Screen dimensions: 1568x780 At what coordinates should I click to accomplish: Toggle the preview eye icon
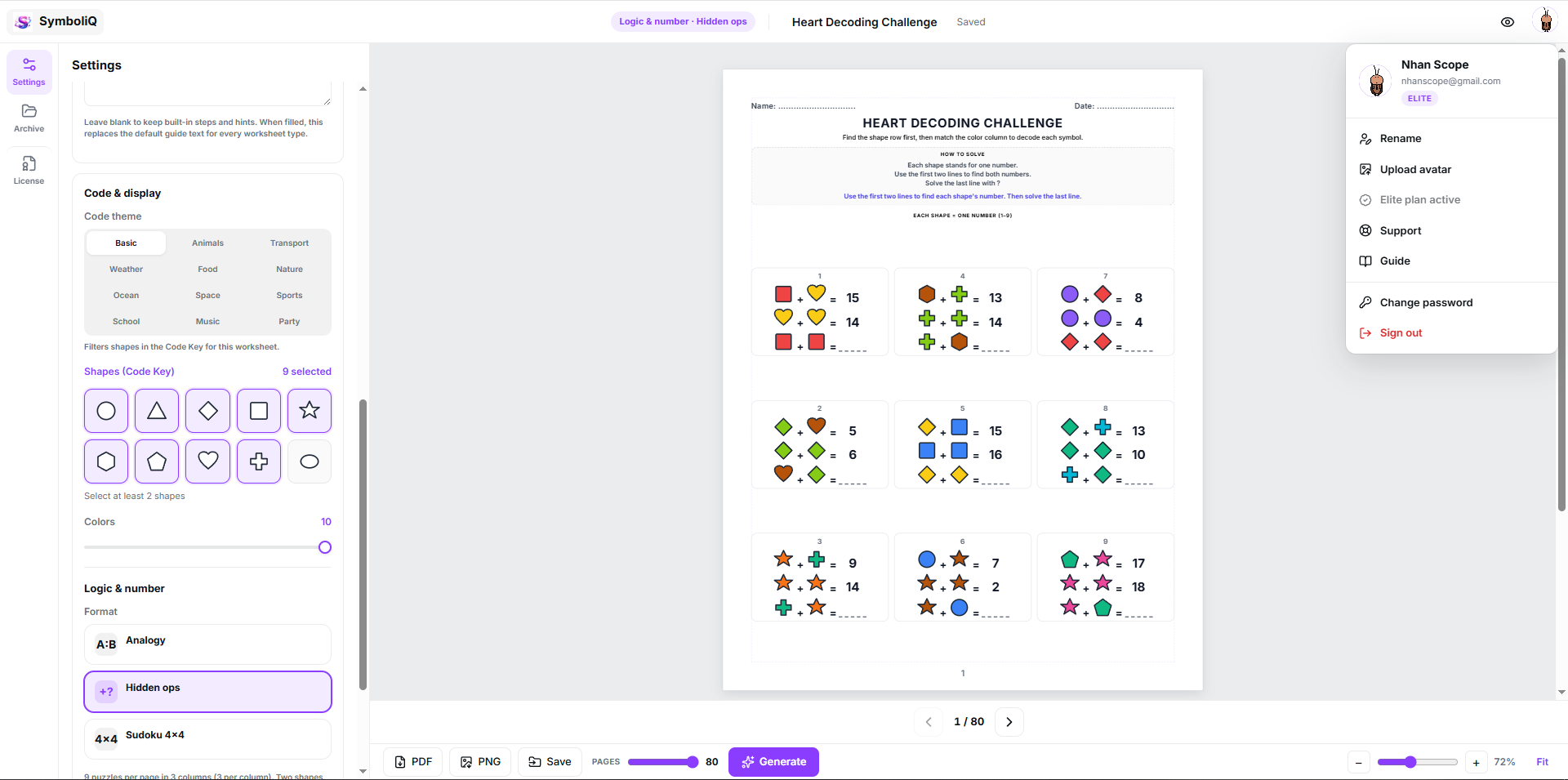coord(1508,22)
